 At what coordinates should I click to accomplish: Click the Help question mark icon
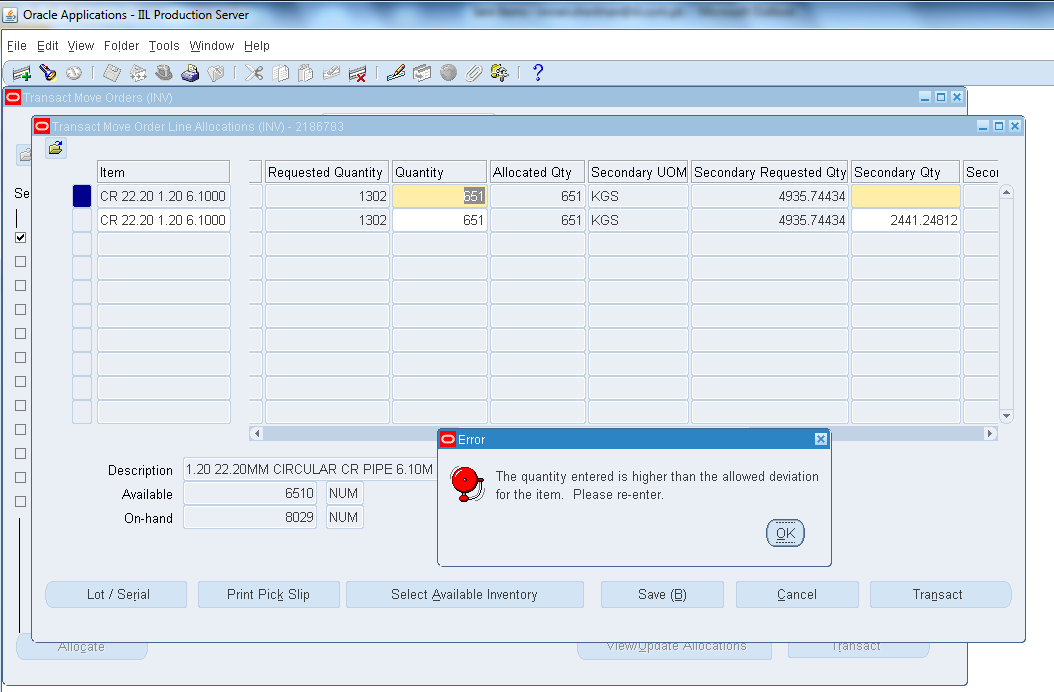(537, 72)
